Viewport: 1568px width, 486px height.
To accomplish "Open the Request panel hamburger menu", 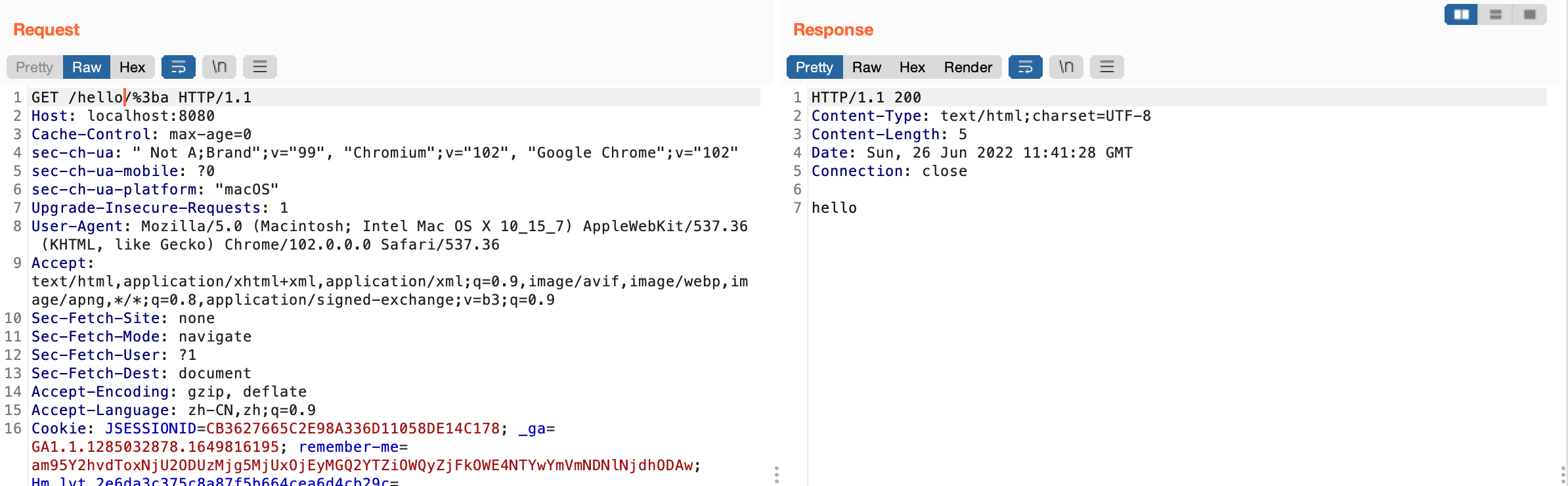I will pos(260,67).
